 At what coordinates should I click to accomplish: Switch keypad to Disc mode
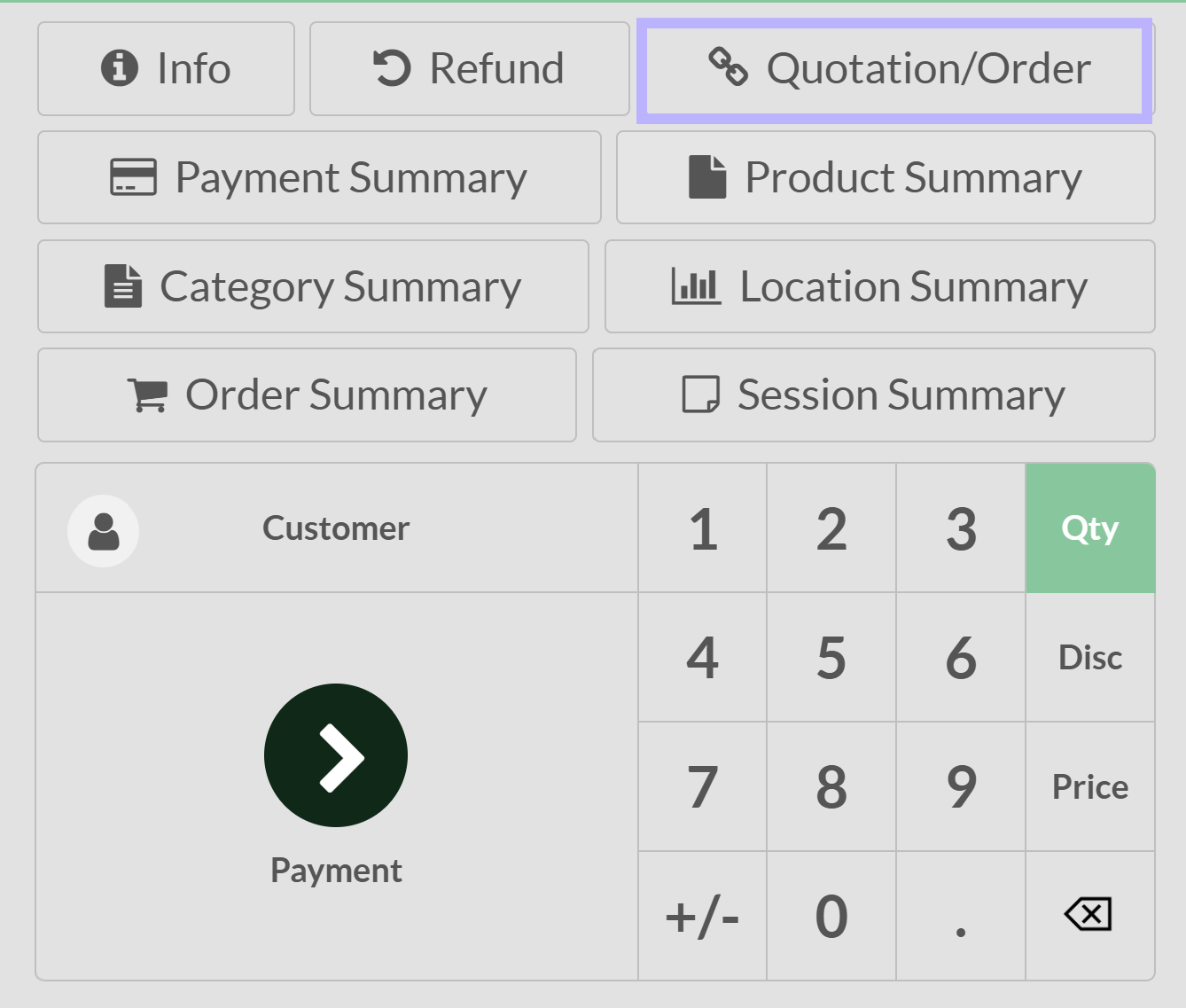pos(1089,657)
